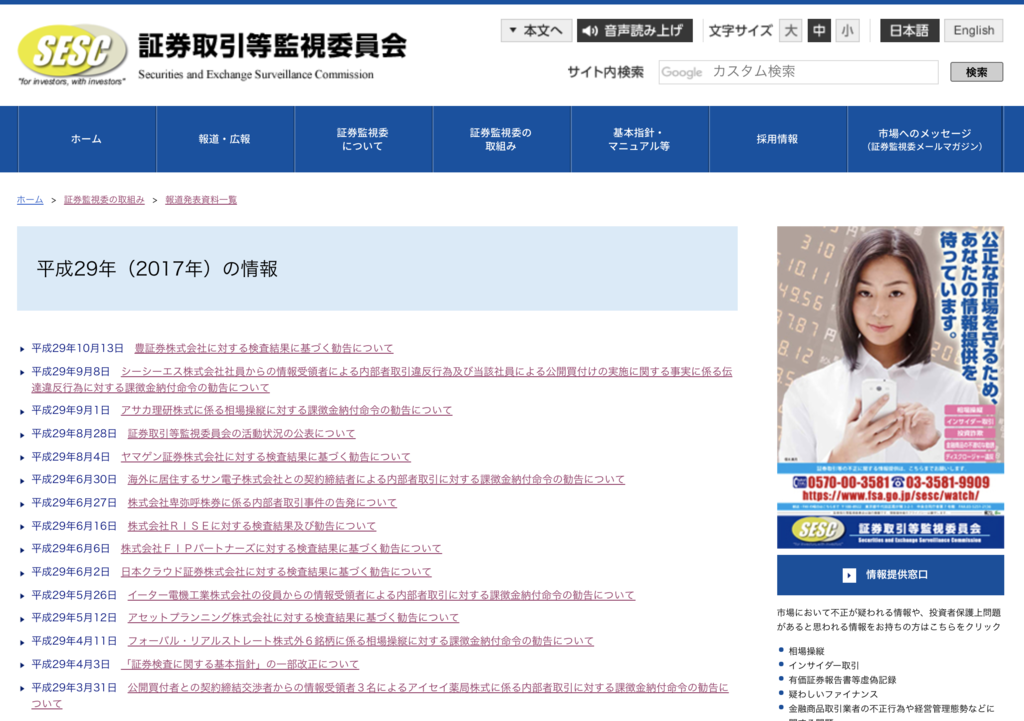1024x721 pixels.
Task: Open 豊証券株式会社 recommendation link
Action: 264,348
